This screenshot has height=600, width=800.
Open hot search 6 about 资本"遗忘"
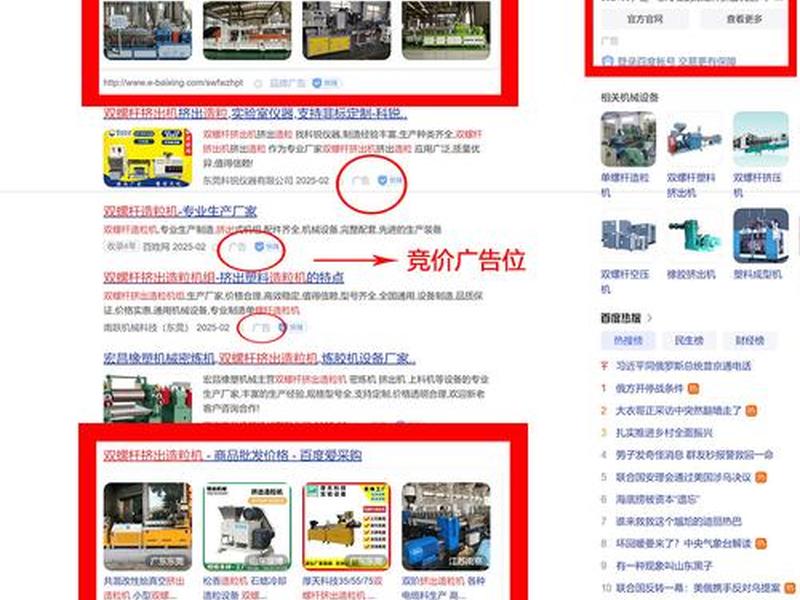coord(657,499)
